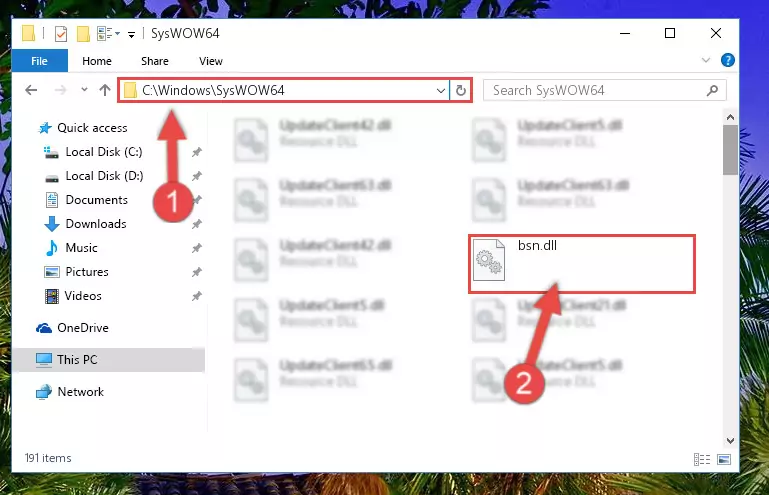Open the Customize Quick Access Toolbar dropdown arrow

pyautogui.click(x=131, y=34)
